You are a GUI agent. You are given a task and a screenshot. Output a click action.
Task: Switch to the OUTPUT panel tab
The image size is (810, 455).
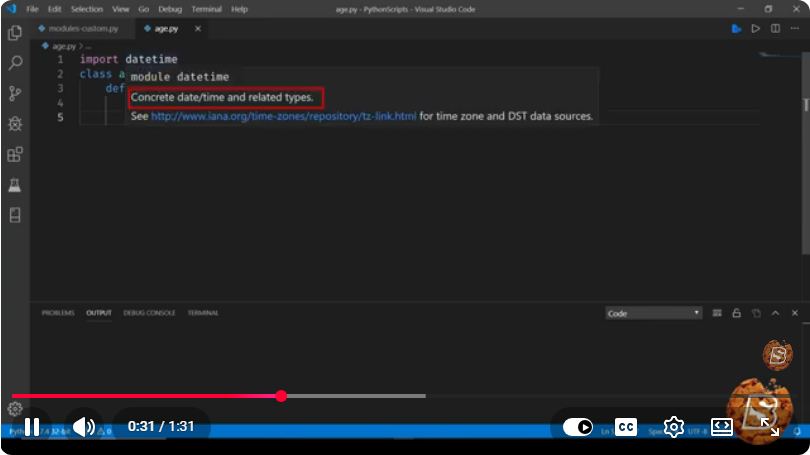click(99, 313)
